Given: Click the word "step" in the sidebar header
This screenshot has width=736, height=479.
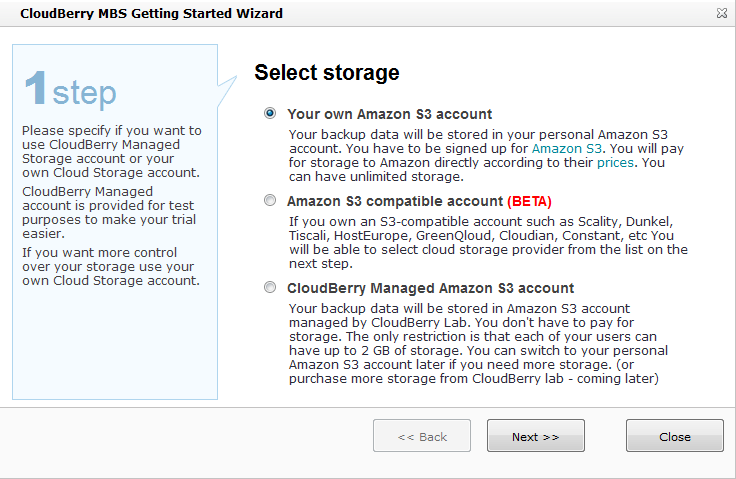Looking at the screenshot, I should click(x=84, y=93).
